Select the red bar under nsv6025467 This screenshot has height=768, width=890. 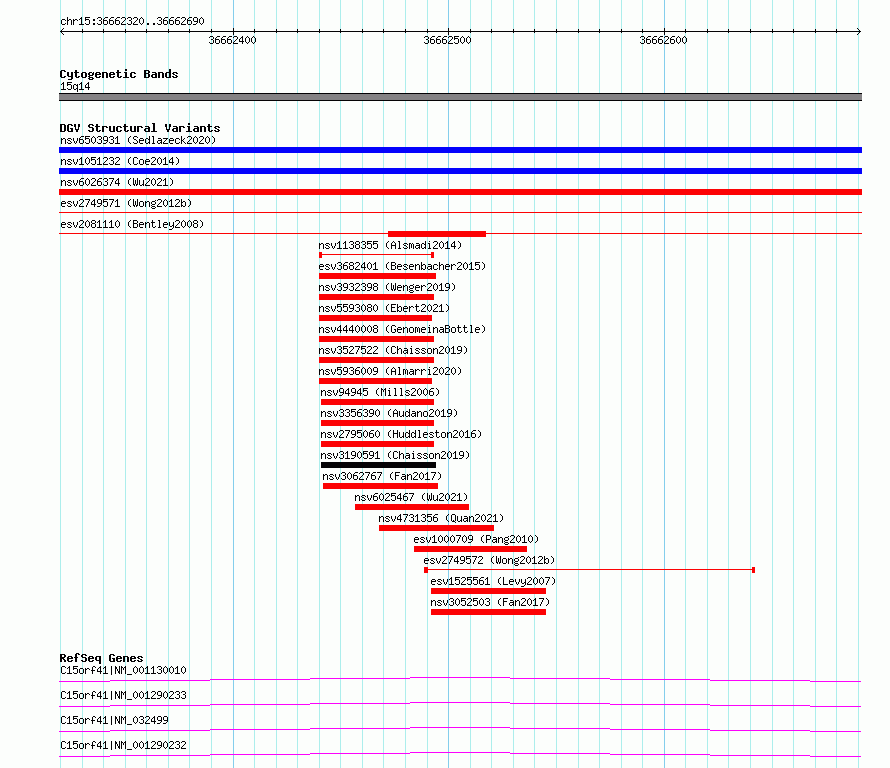coord(412,507)
